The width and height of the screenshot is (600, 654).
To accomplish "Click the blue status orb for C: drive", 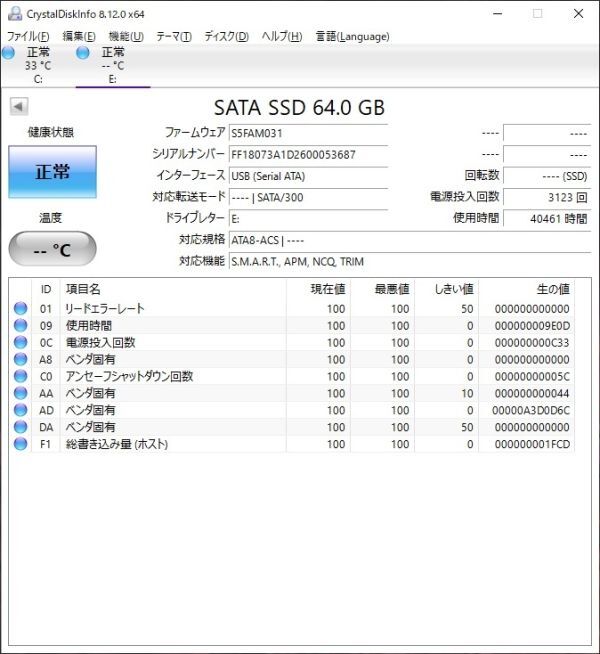I will coord(8,53).
